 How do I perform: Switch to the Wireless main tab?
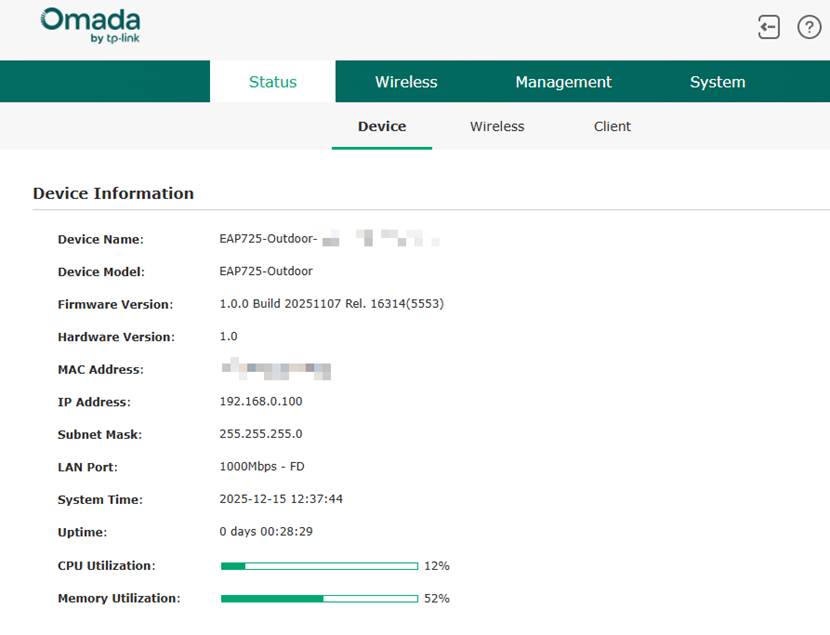tap(406, 81)
